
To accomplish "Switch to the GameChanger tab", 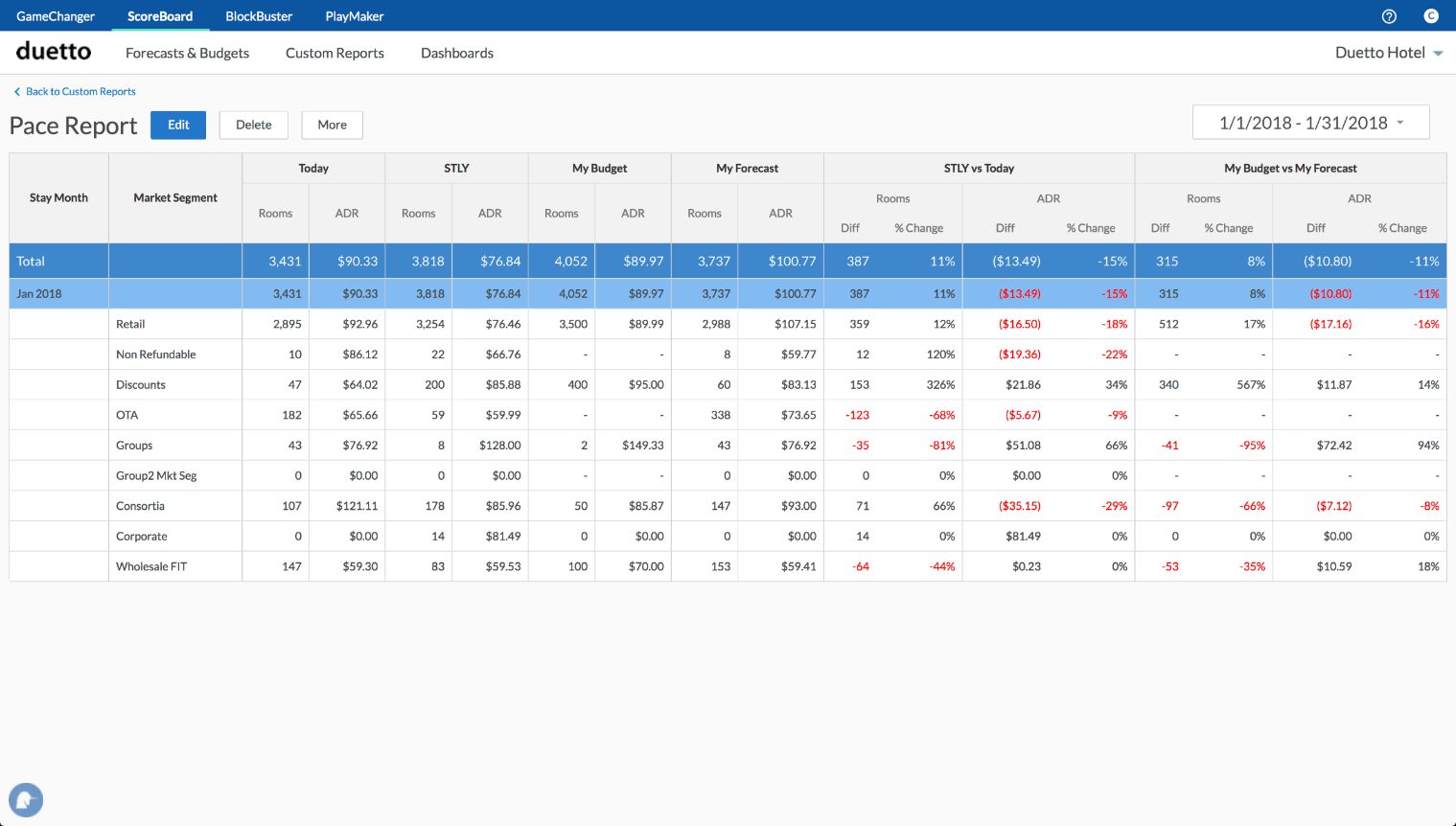I will point(56,16).
